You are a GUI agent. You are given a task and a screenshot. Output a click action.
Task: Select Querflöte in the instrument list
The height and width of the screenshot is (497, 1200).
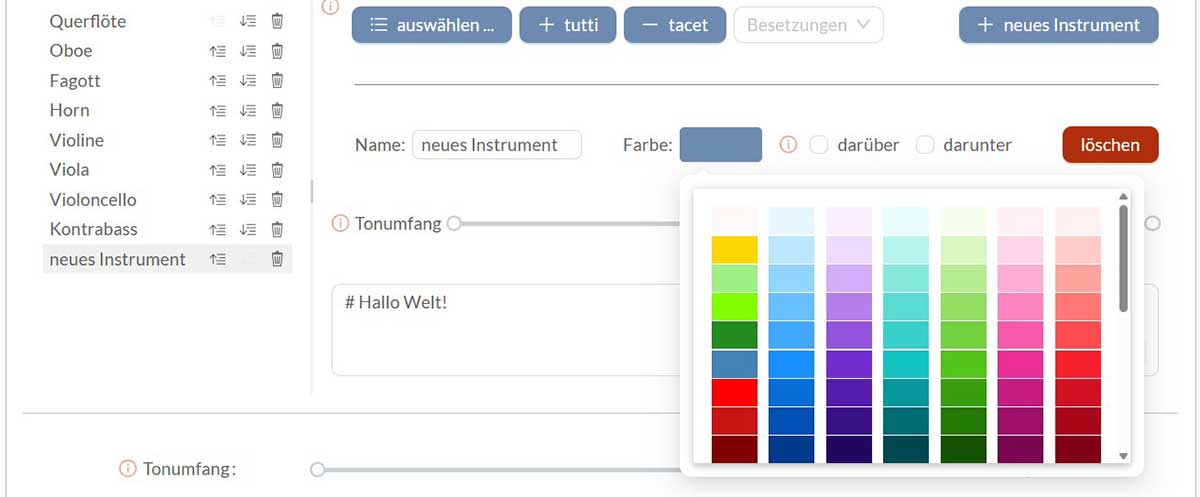[x=88, y=21]
